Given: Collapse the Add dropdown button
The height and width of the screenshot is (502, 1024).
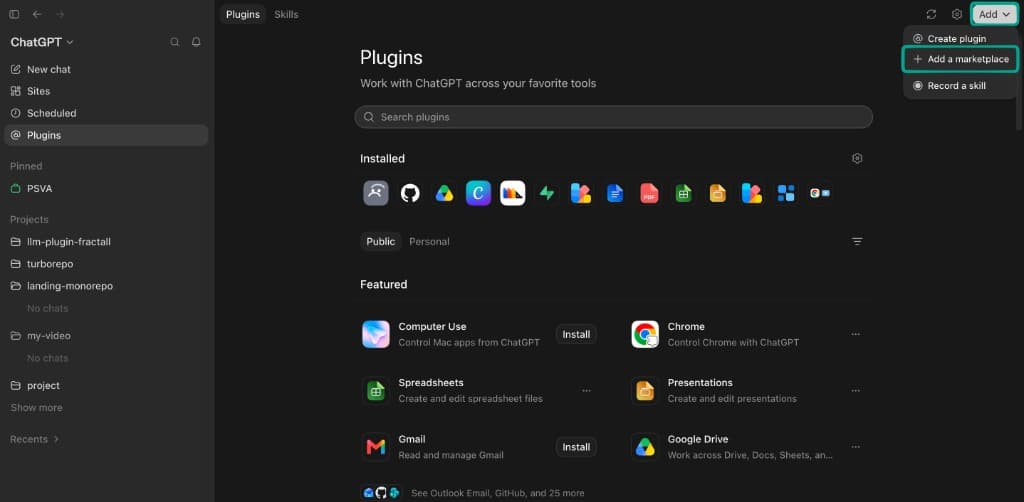Looking at the screenshot, I should click(994, 14).
